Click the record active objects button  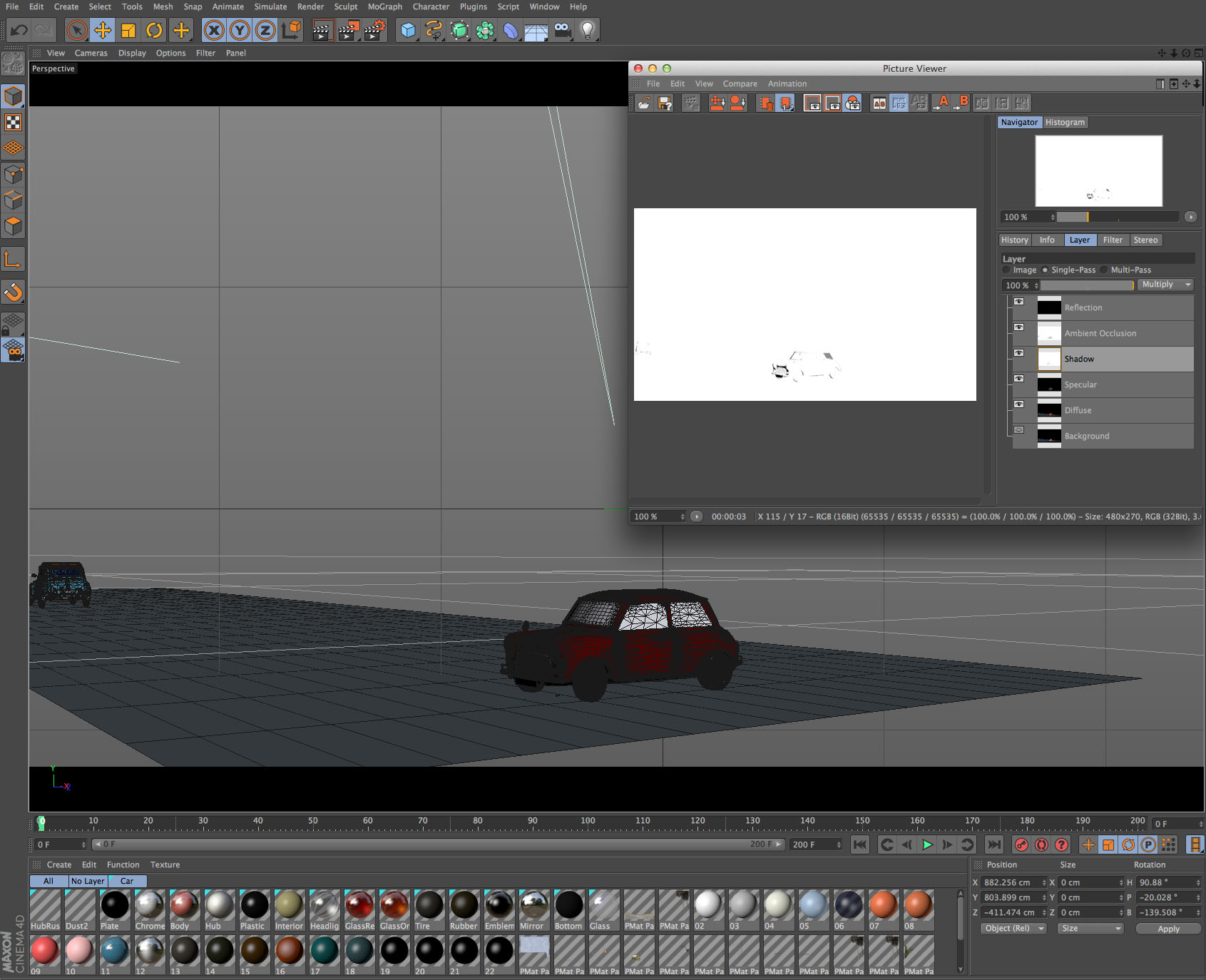1021,844
